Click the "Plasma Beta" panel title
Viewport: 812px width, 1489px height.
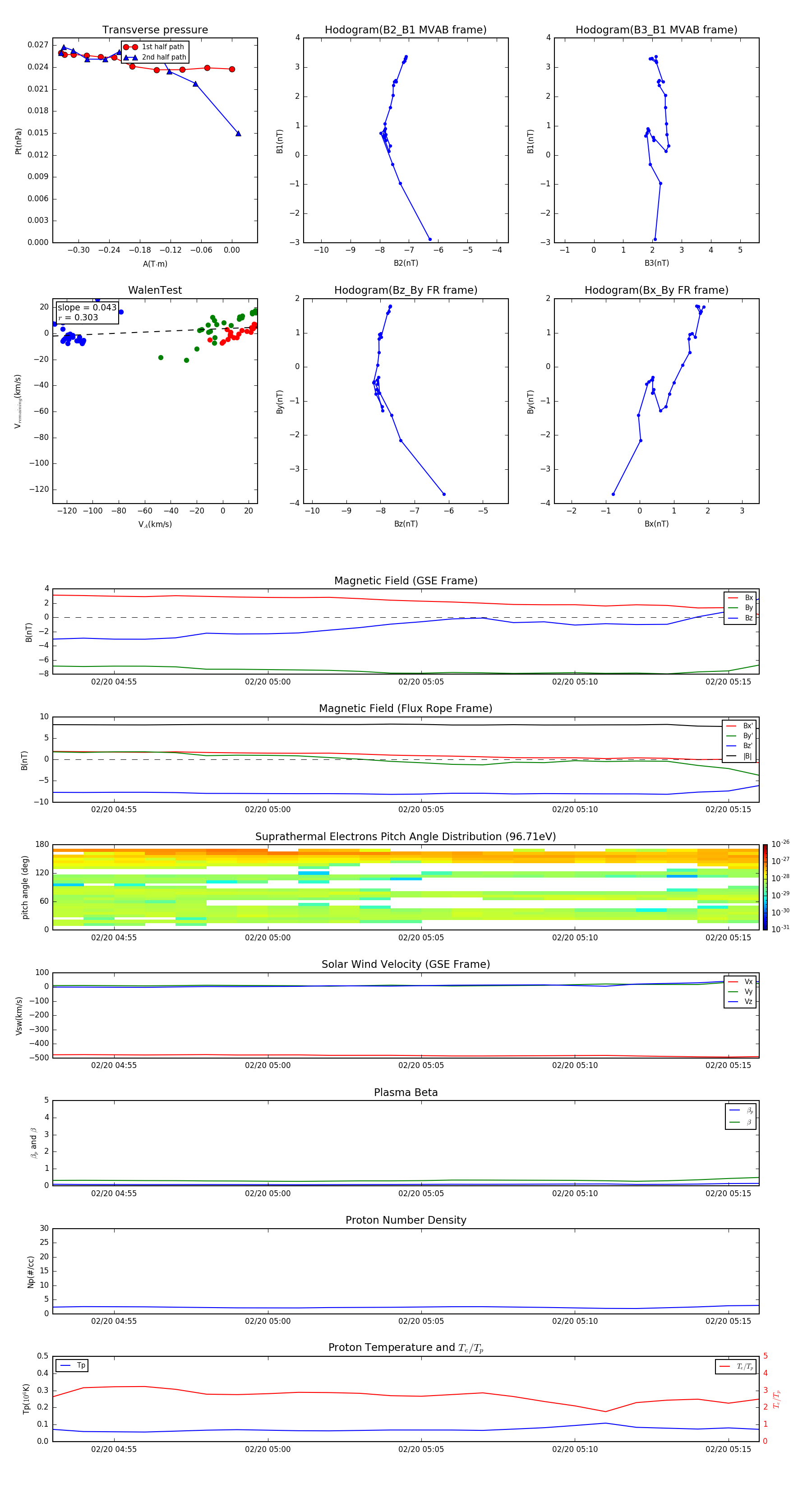[x=406, y=1092]
